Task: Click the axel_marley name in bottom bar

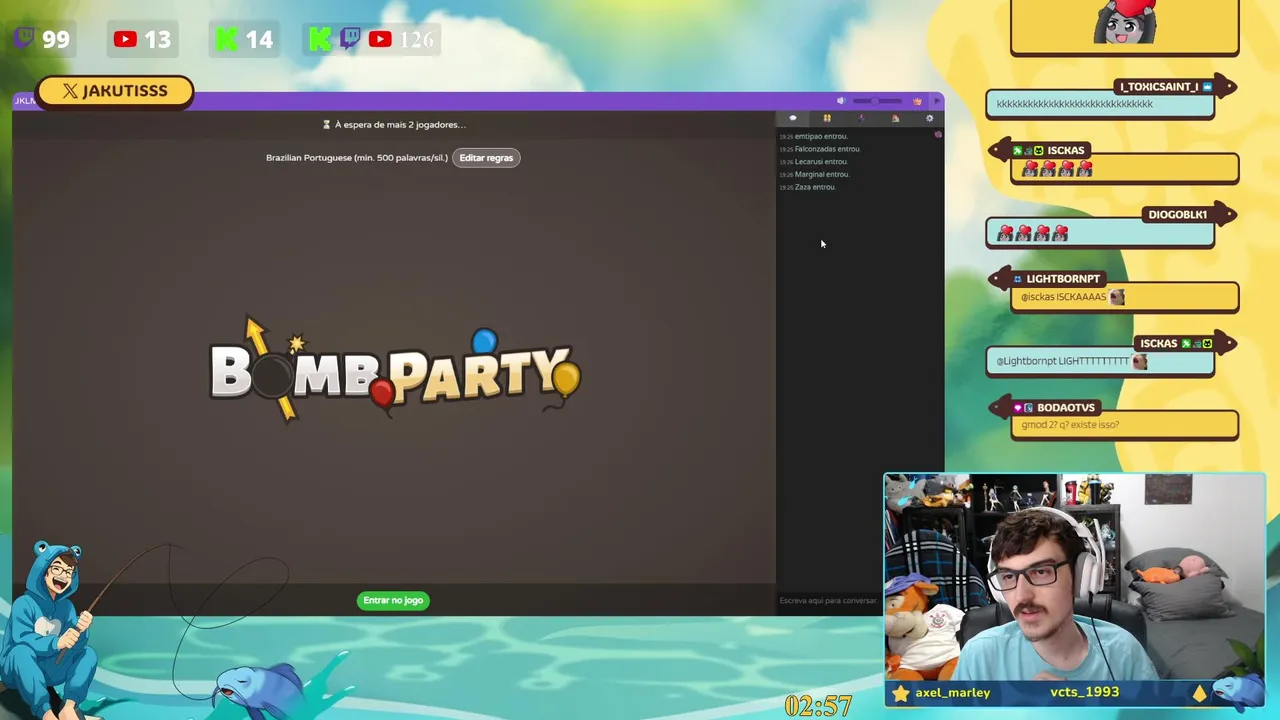Action: pyautogui.click(x=952, y=692)
